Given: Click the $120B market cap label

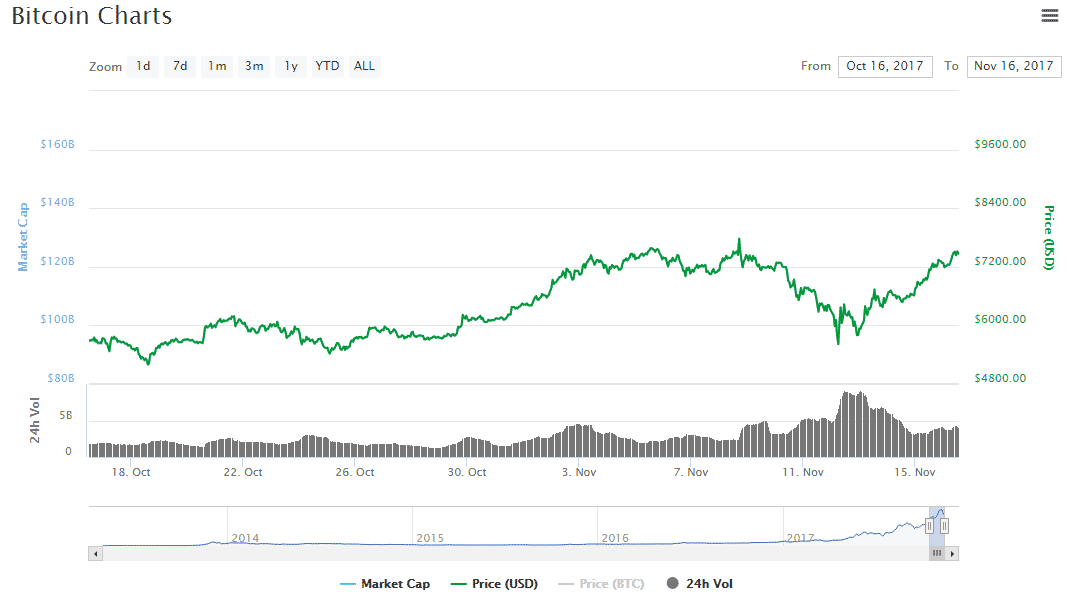Looking at the screenshot, I should [x=57, y=261].
